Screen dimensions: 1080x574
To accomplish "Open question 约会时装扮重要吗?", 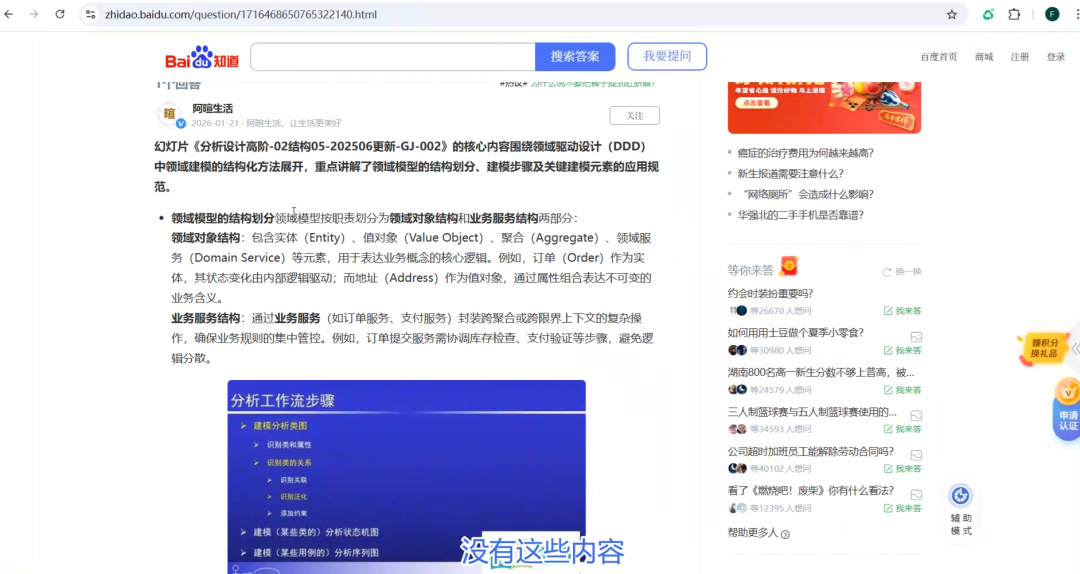I will point(770,294).
